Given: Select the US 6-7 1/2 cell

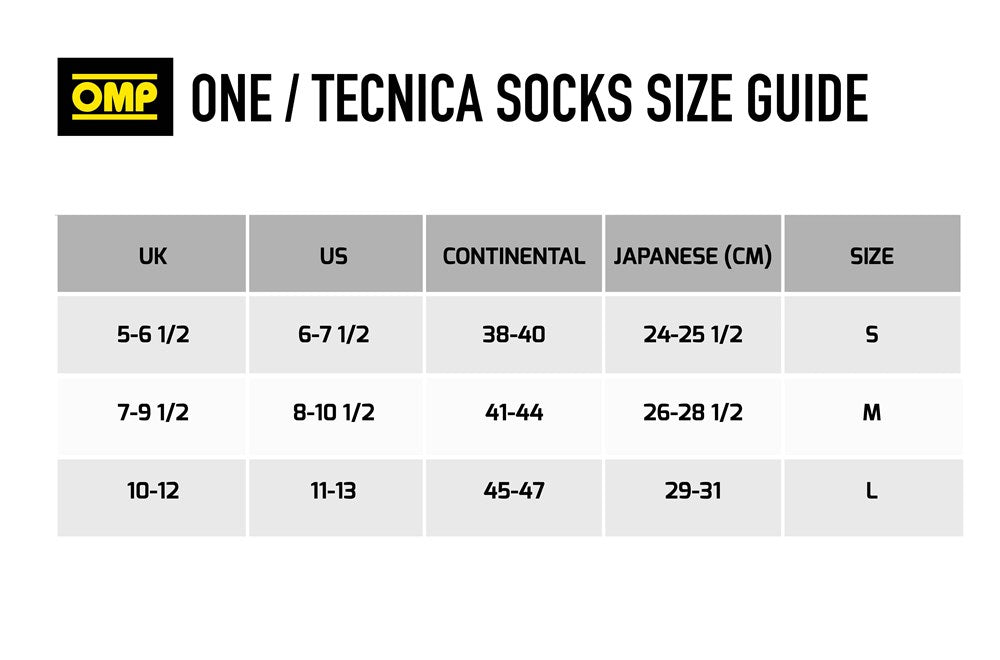Looking at the screenshot, I should 334,334.
